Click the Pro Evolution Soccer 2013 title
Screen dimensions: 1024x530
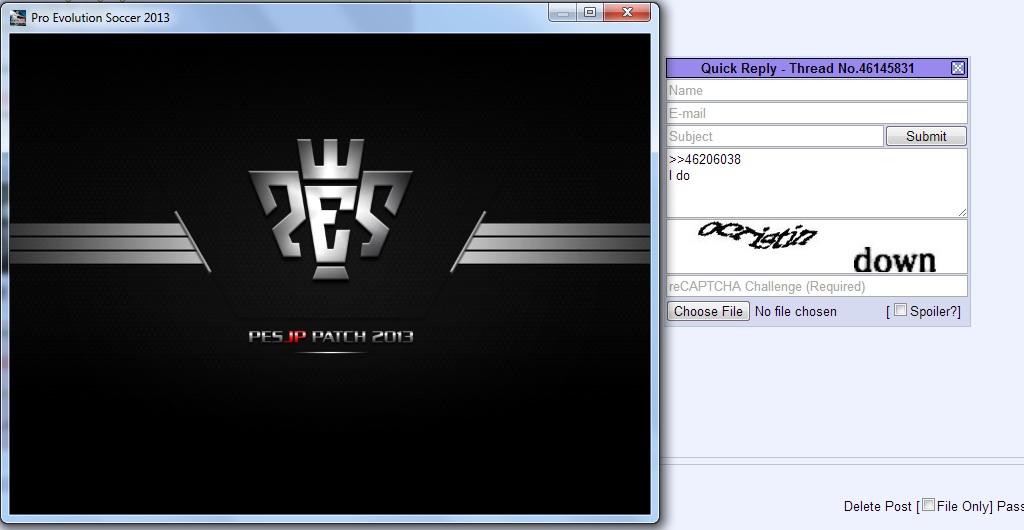pyautogui.click(x=101, y=18)
